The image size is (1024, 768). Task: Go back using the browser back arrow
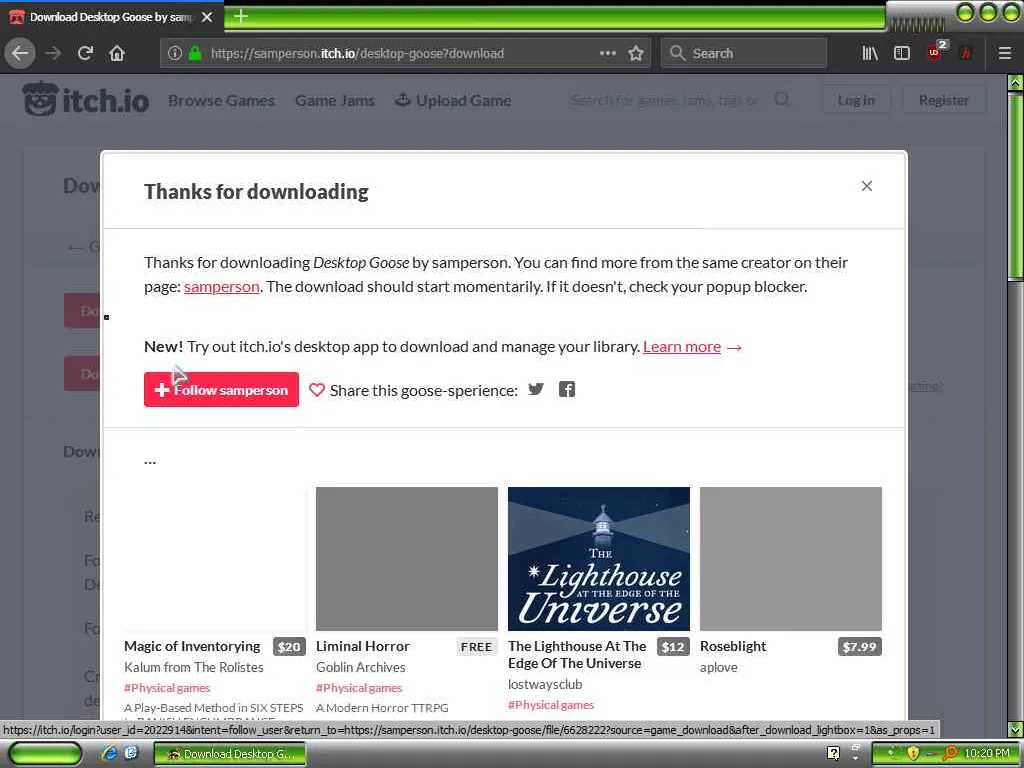point(20,53)
